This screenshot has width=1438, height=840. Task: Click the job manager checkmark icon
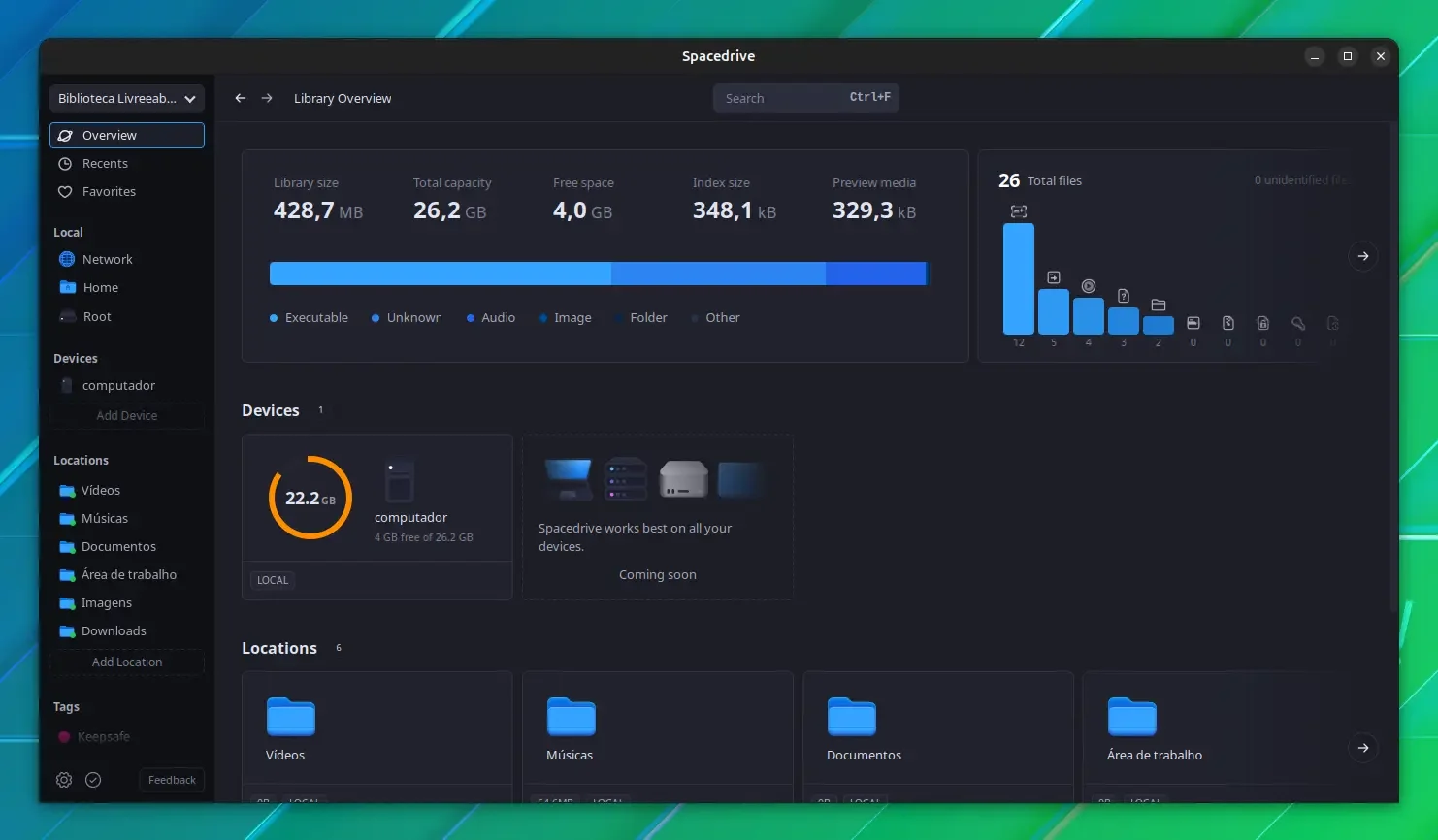point(93,780)
